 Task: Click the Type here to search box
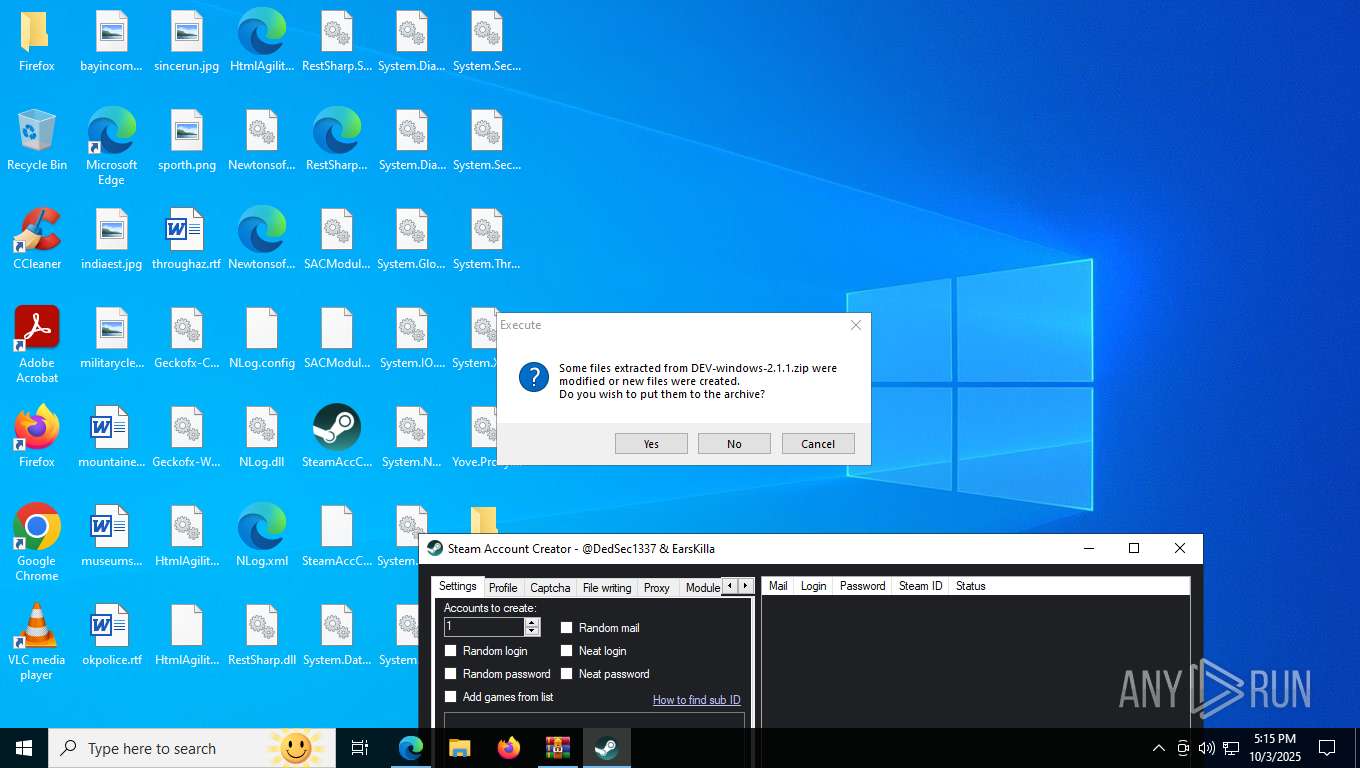[190, 748]
